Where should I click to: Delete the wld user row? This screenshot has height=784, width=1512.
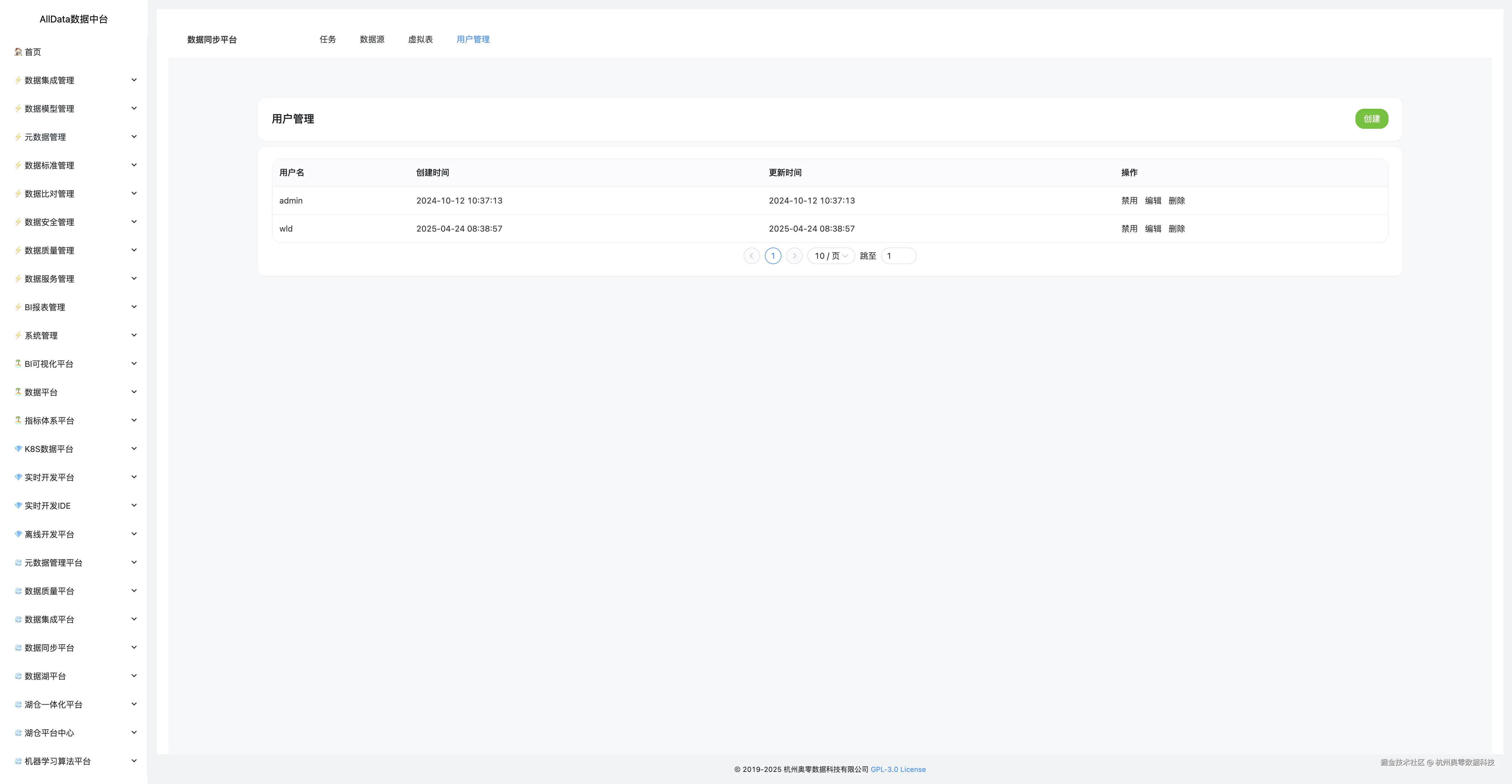(1176, 229)
